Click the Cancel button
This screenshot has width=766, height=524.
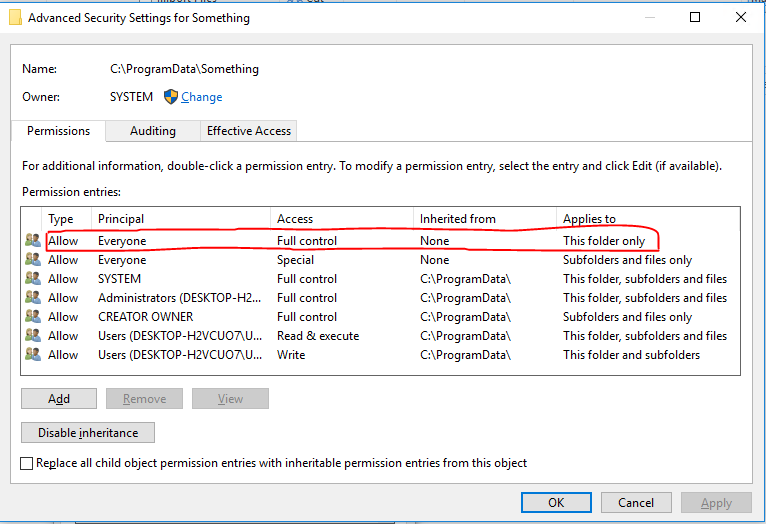[x=636, y=503]
